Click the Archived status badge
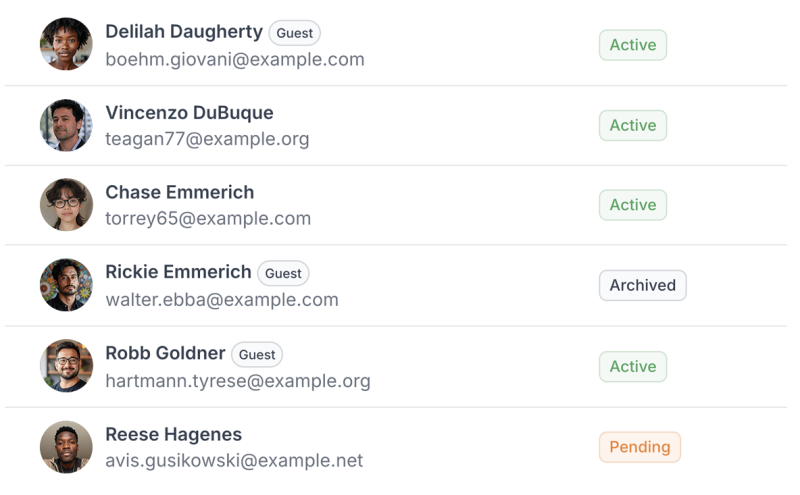The image size is (800, 495). [642, 285]
